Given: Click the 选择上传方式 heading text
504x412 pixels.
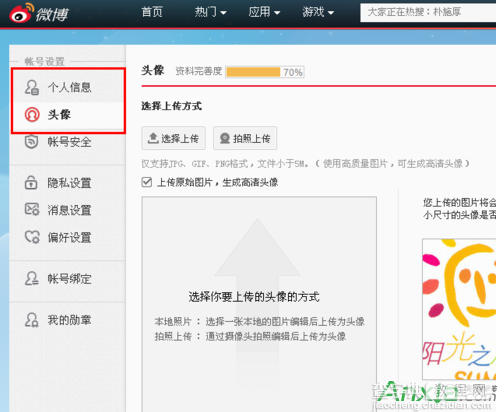Looking at the screenshot, I should click(x=171, y=106).
